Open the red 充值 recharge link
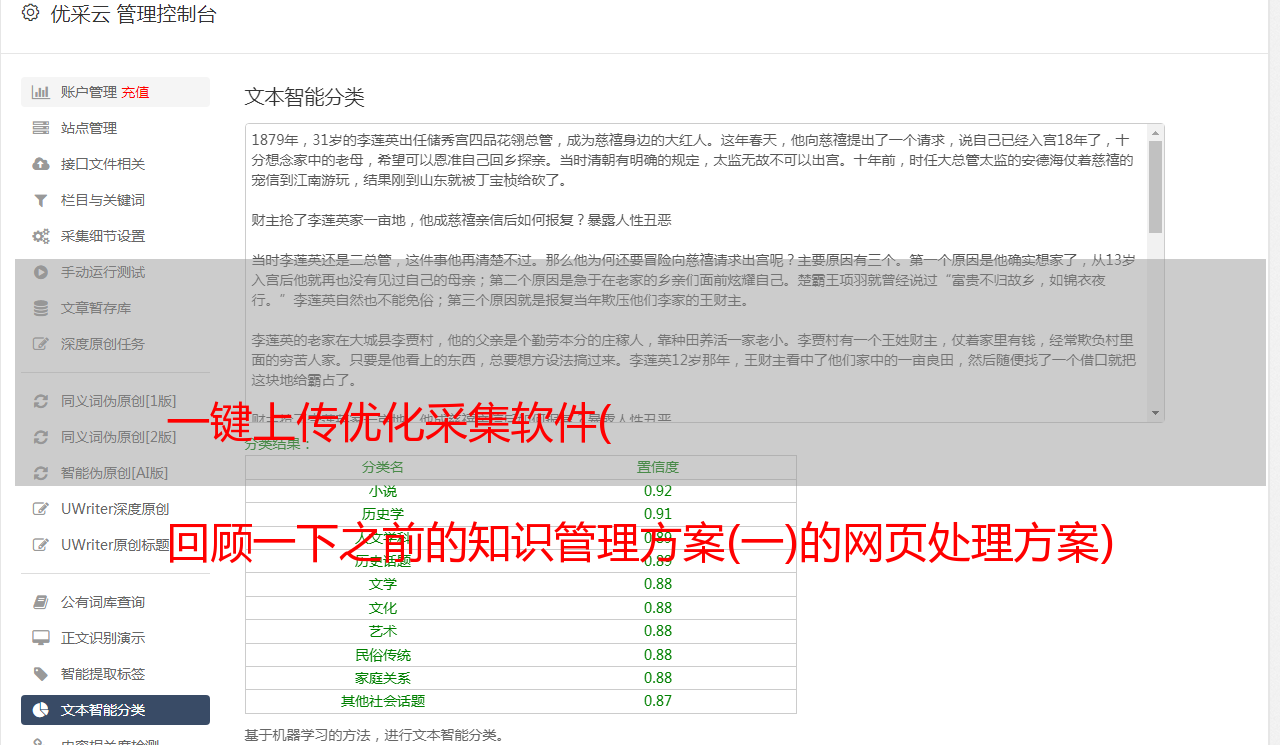This screenshot has height=745, width=1280. point(135,92)
